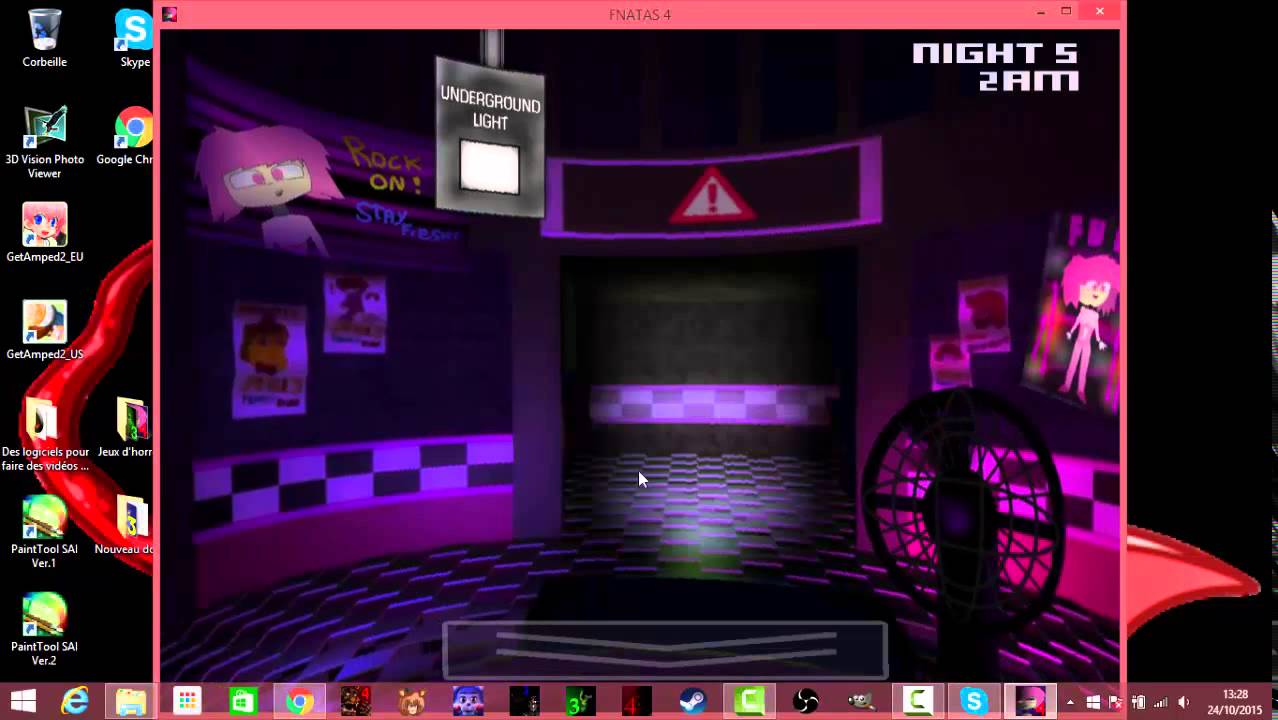This screenshot has width=1278, height=720.
Task: Switch to Chrome in the taskbar
Action: tap(299, 701)
